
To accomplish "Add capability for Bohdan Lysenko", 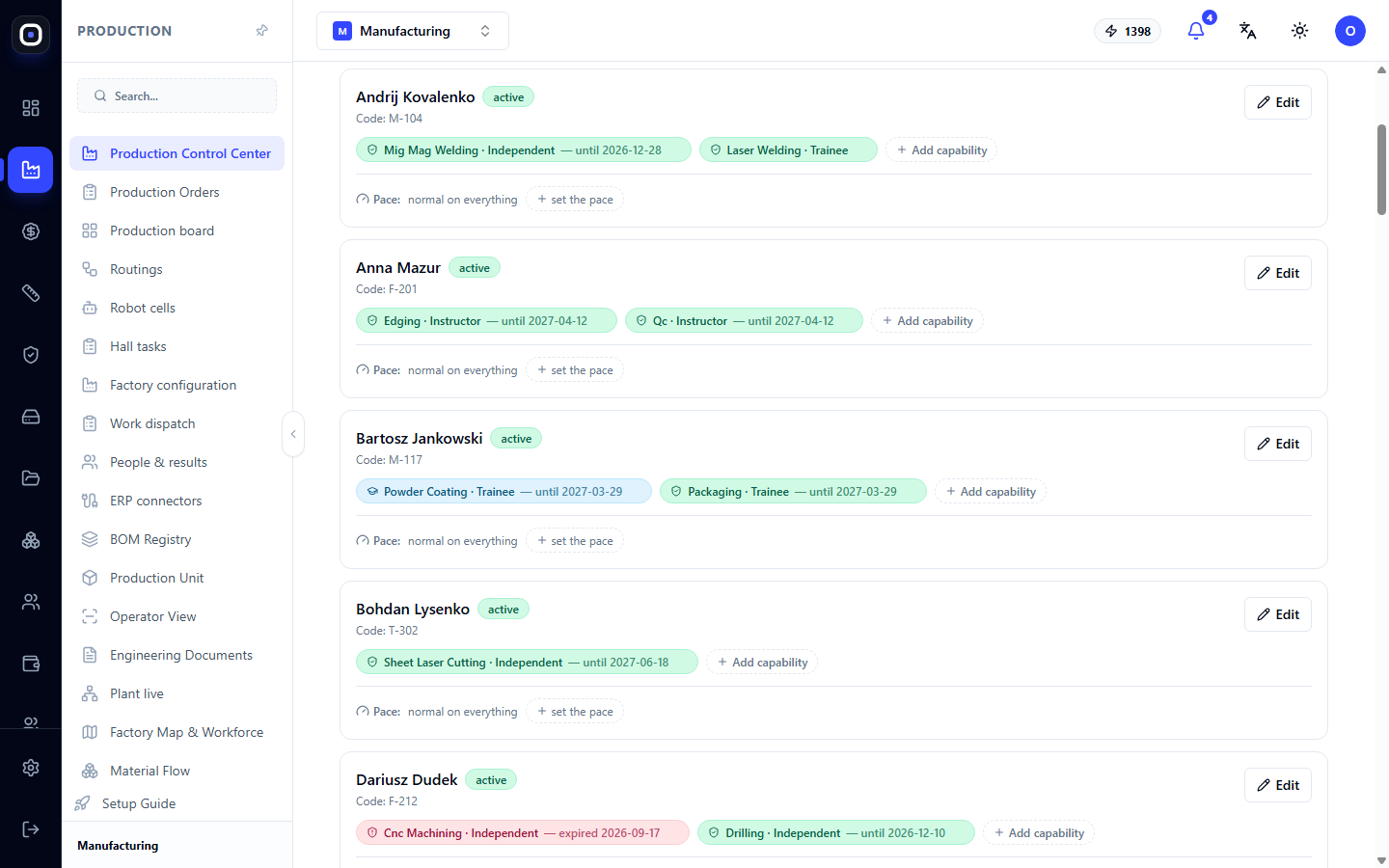I will point(762,663).
